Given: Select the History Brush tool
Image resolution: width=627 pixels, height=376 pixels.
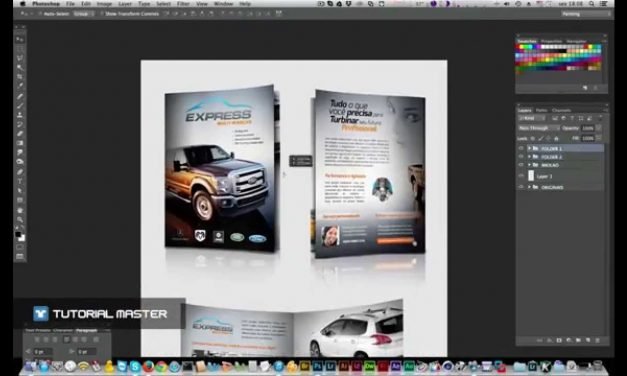Looking at the screenshot, I should pos(20,124).
